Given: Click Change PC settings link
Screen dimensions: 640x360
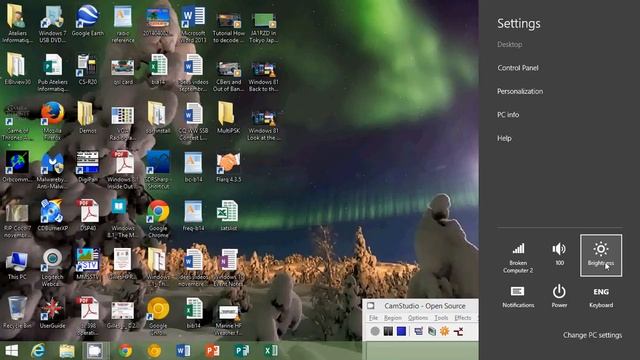Looking at the screenshot, I should [x=592, y=335].
